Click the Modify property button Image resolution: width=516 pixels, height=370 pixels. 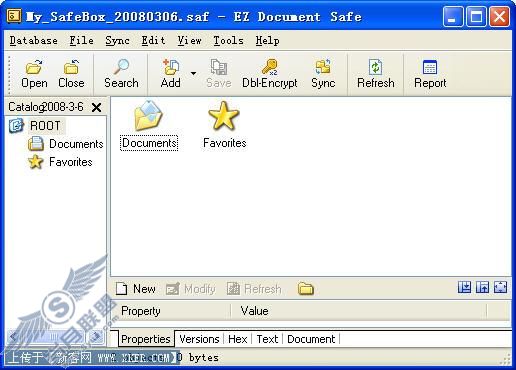(190, 289)
